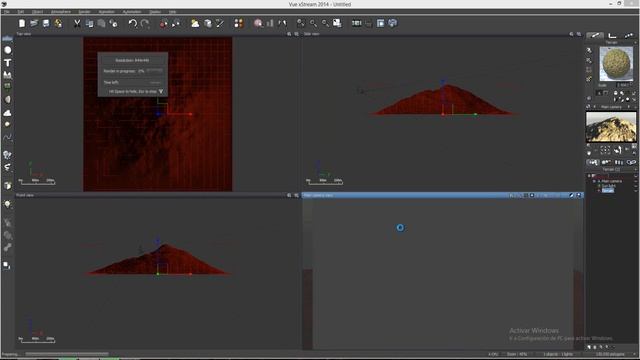Click the Main camera preview thumbnail
Screen dimensions: 640x360
tap(611, 127)
